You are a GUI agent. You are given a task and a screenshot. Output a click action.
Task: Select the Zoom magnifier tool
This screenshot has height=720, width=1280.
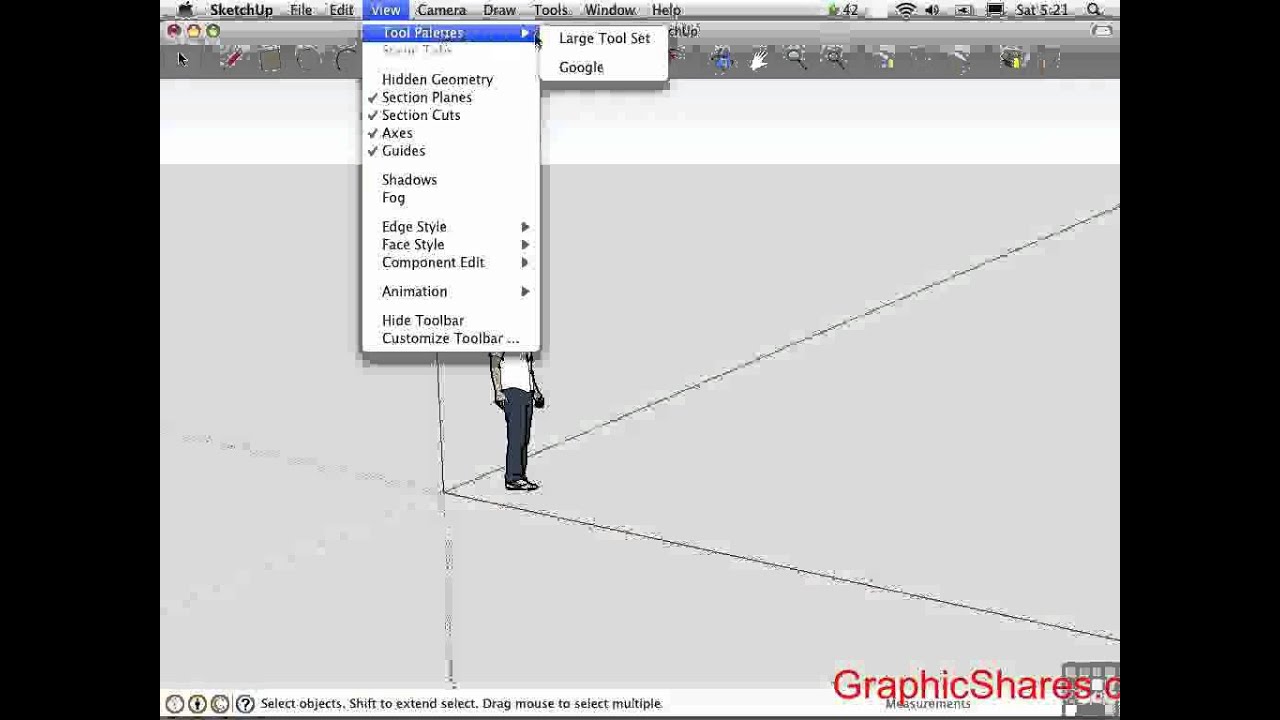tap(796, 59)
